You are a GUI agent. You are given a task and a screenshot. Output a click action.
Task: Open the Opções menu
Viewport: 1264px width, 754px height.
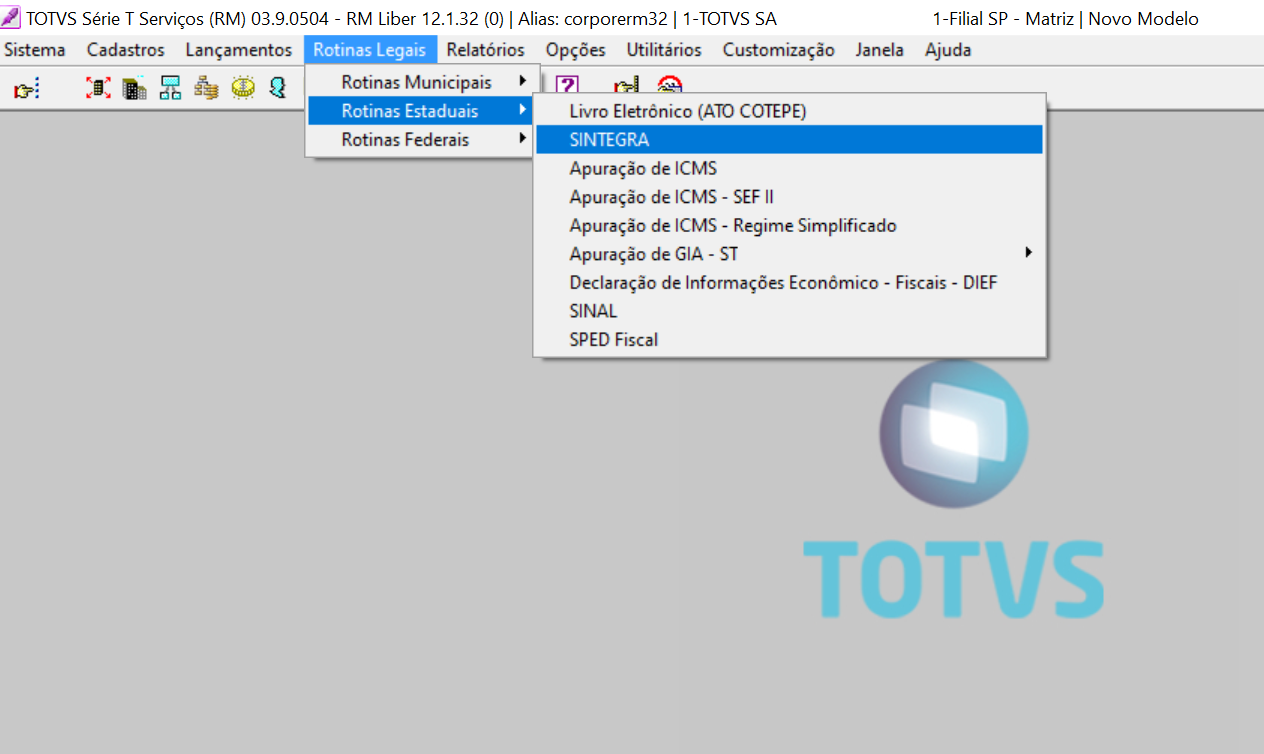[576, 50]
